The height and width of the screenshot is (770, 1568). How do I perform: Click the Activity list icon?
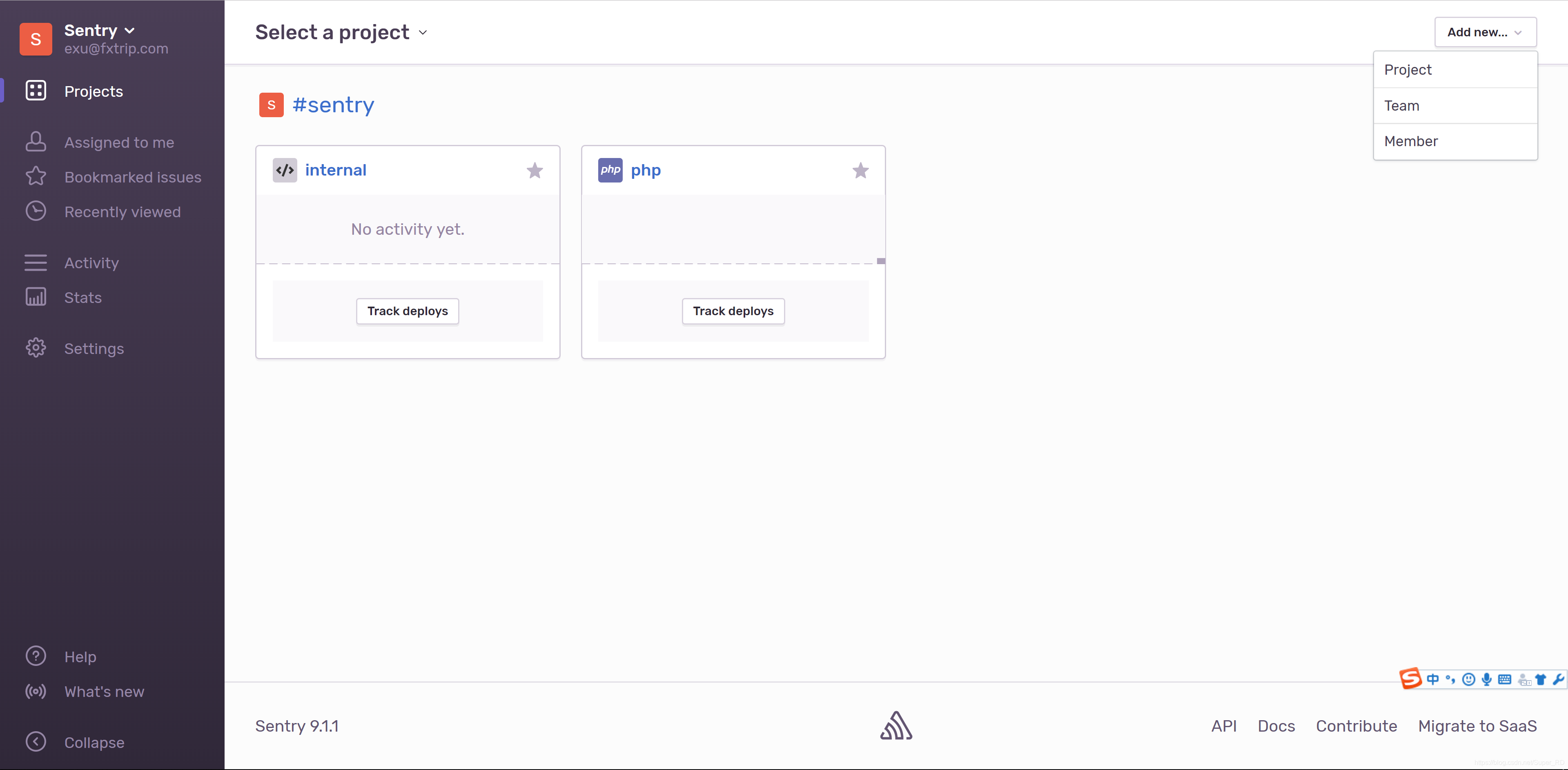pyautogui.click(x=36, y=263)
